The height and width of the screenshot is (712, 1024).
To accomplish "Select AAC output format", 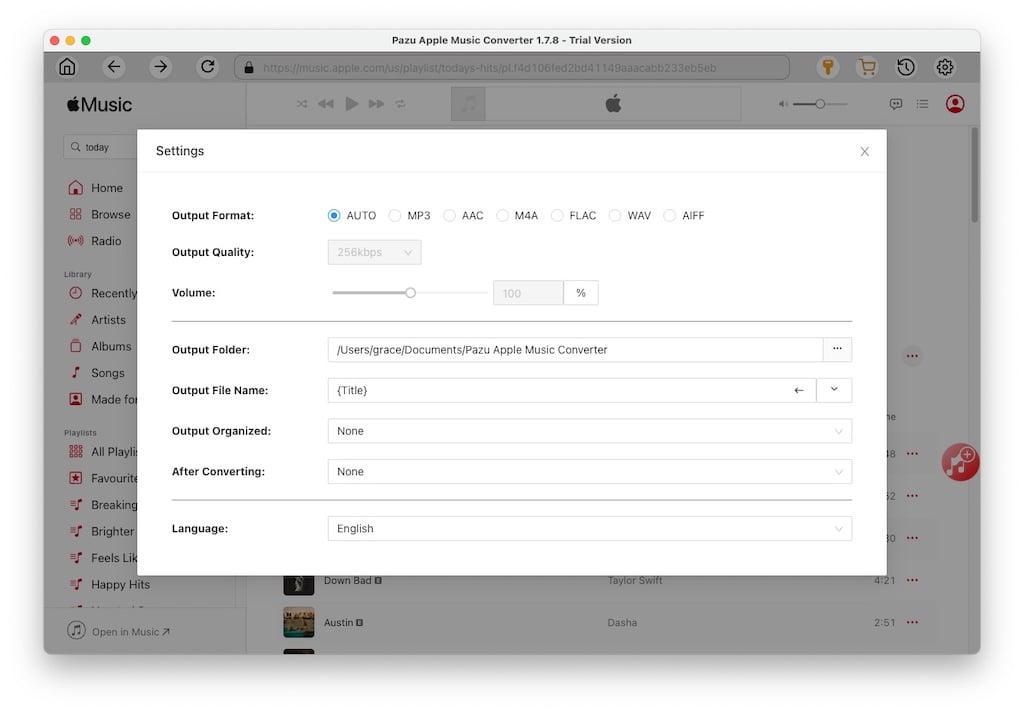I will tap(449, 216).
